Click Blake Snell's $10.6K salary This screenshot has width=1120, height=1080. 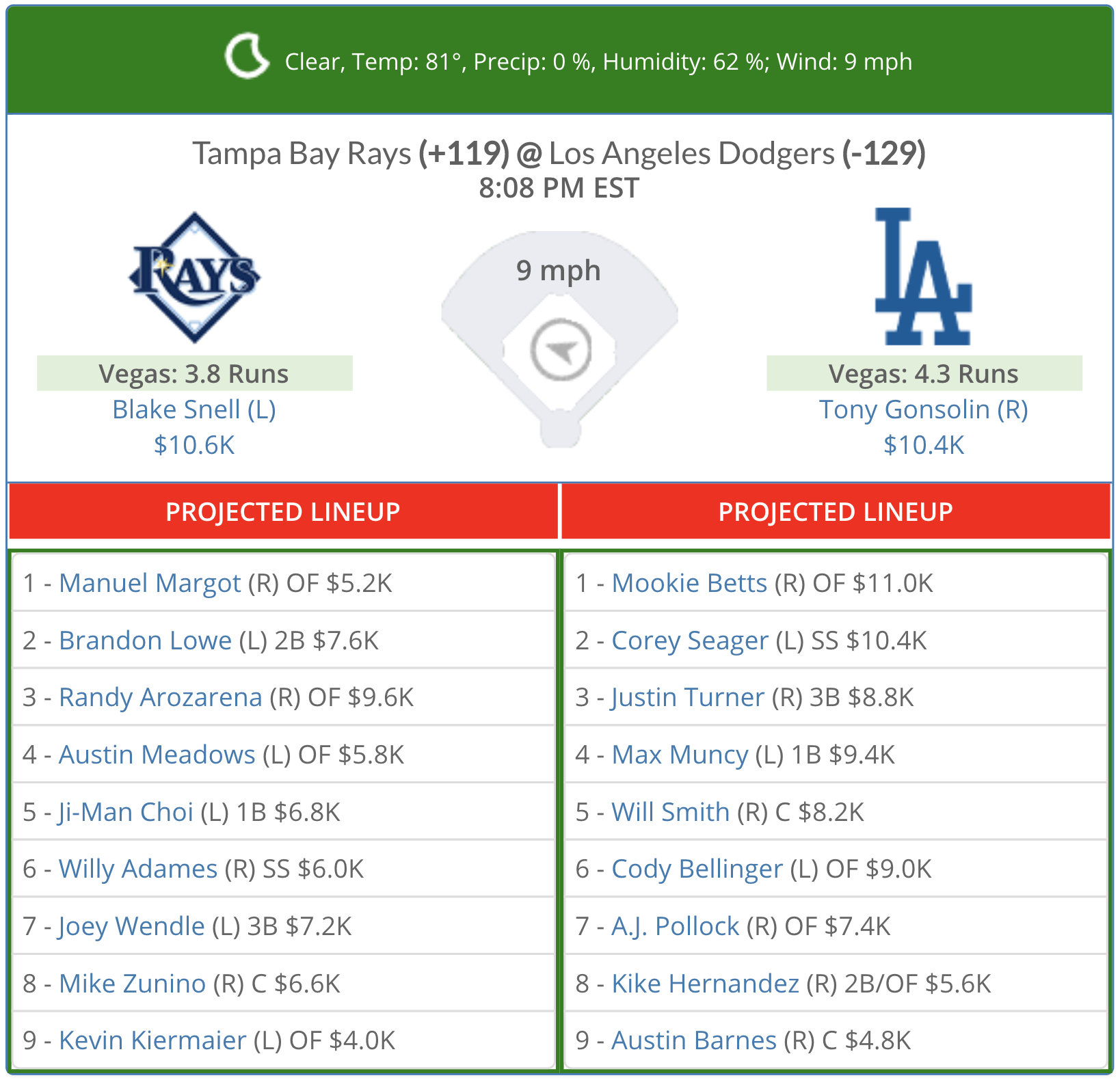tap(194, 445)
